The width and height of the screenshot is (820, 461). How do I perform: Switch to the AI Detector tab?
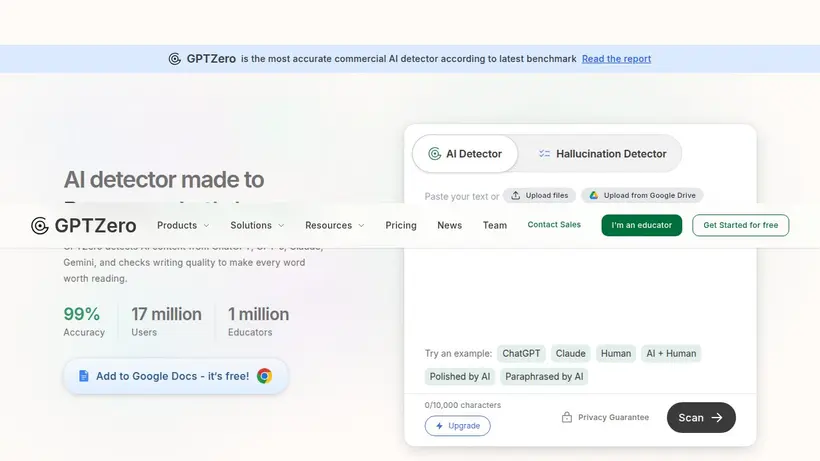(465, 154)
